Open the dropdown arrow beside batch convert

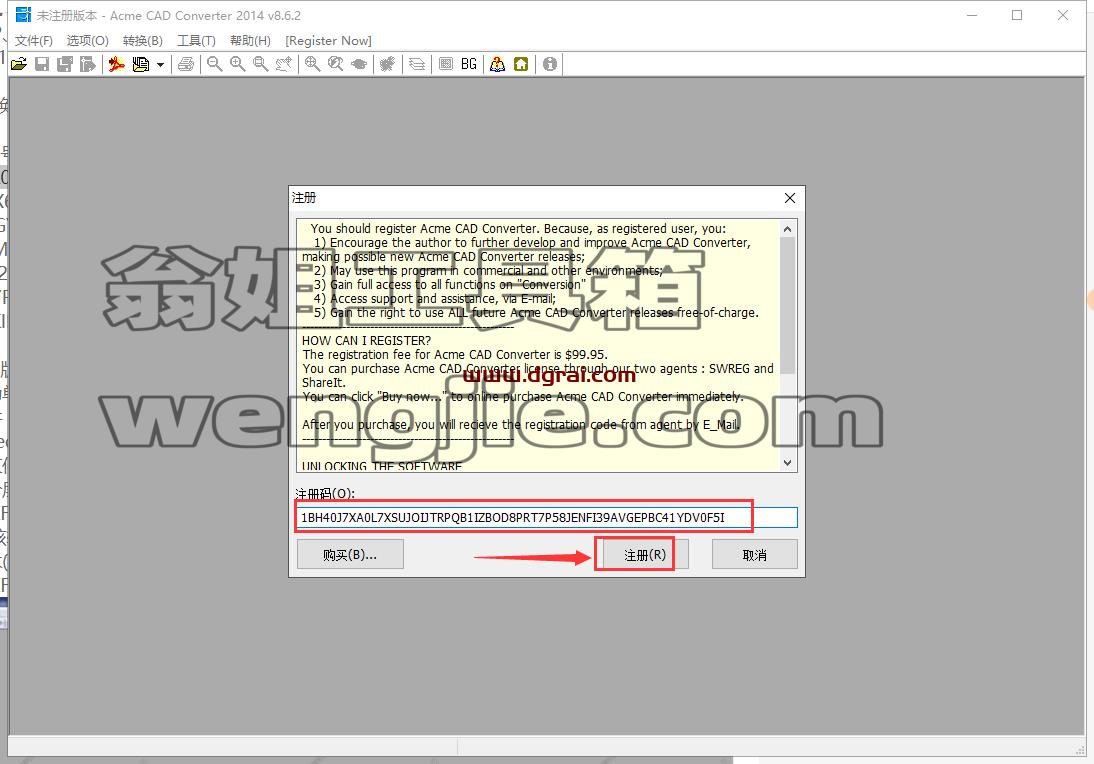point(160,65)
